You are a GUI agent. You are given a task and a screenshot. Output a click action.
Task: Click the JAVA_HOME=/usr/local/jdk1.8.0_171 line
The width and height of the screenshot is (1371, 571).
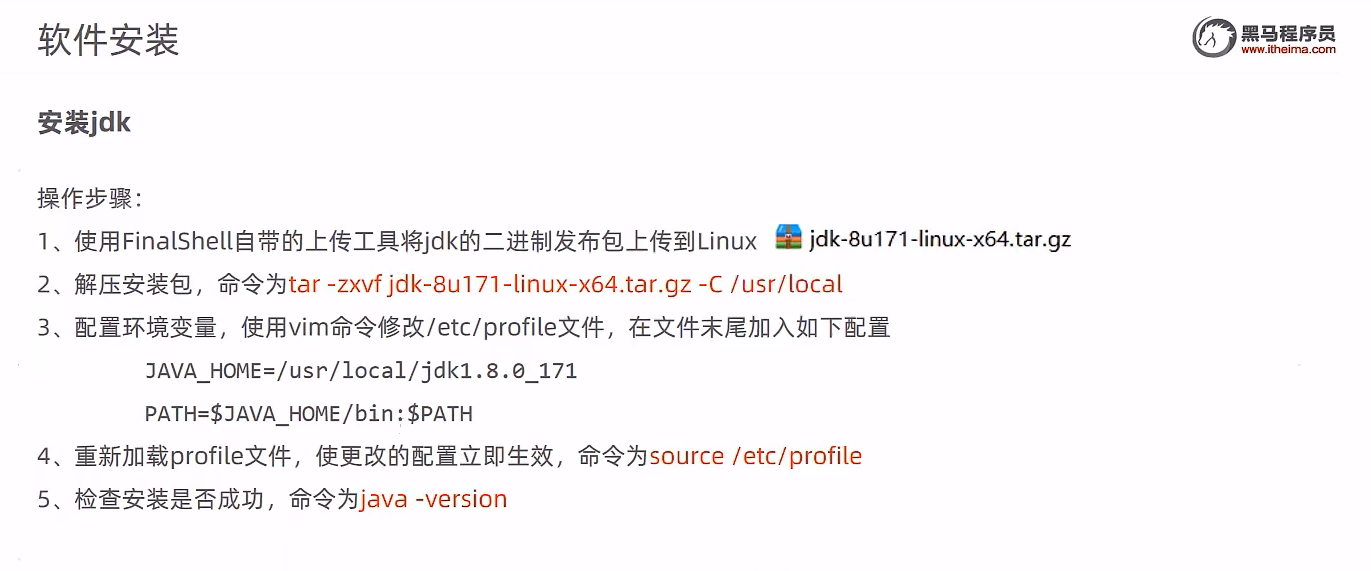click(x=361, y=371)
